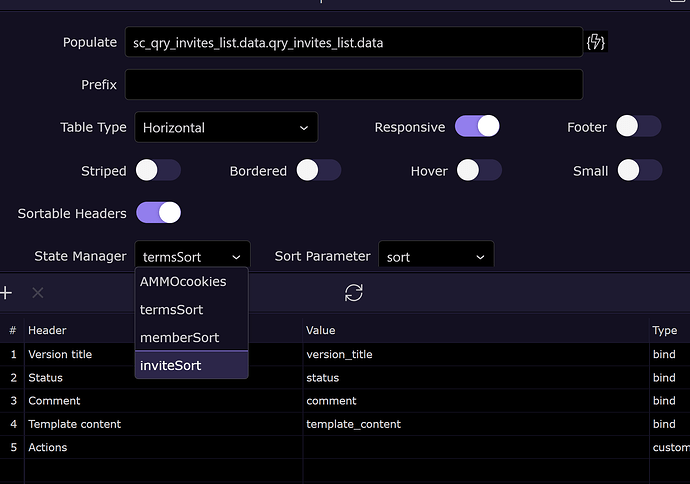Click bind type in the Comment row
Viewport: 690px width, 484px height.
tap(670, 401)
